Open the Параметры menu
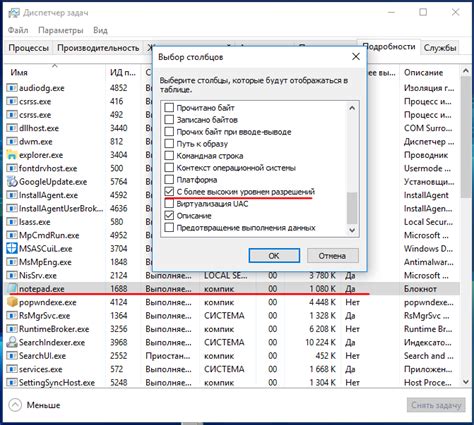Screen dimensions: 474x425 click(60, 30)
